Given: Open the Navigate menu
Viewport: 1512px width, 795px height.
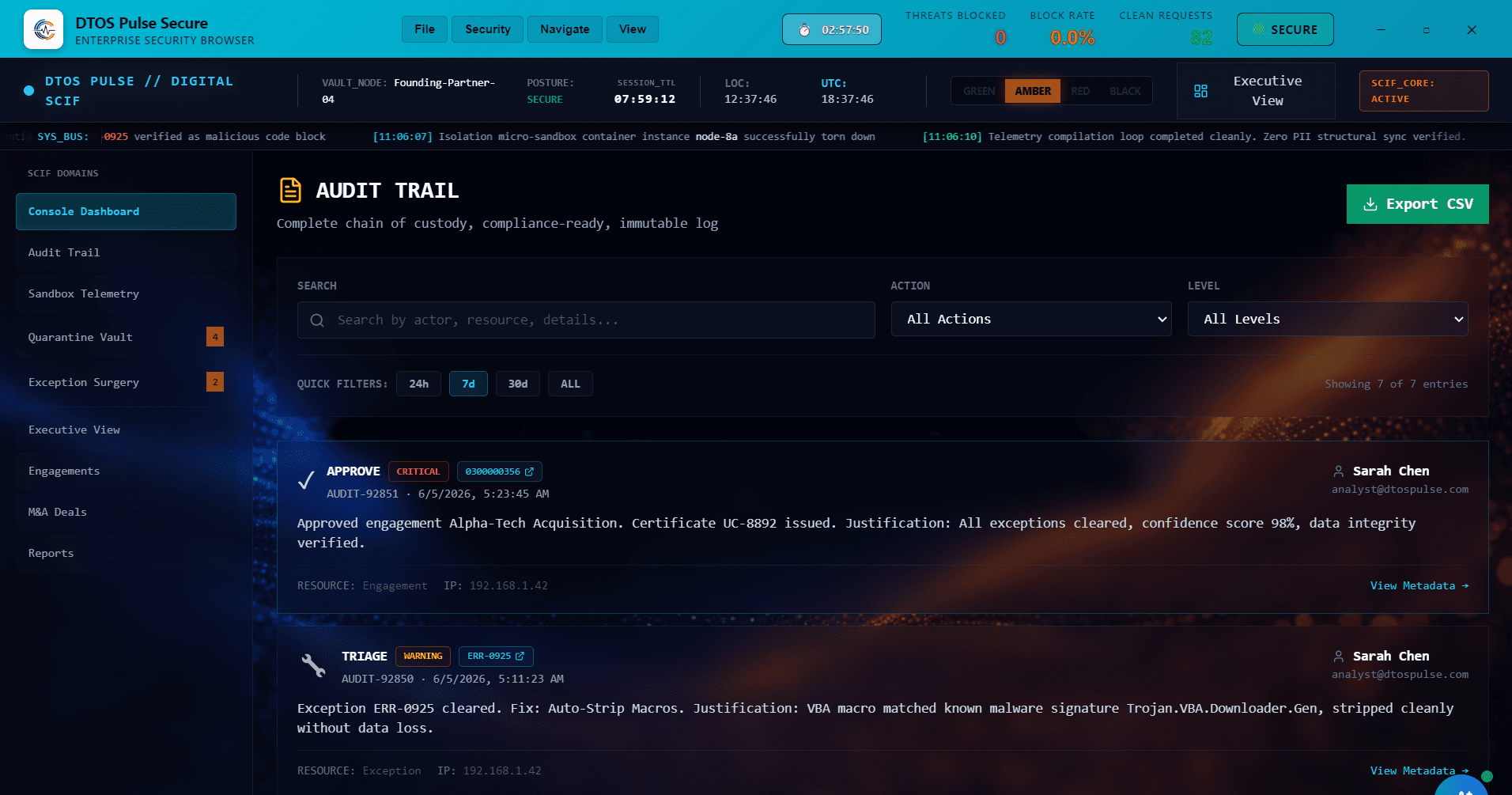Looking at the screenshot, I should click(x=565, y=29).
